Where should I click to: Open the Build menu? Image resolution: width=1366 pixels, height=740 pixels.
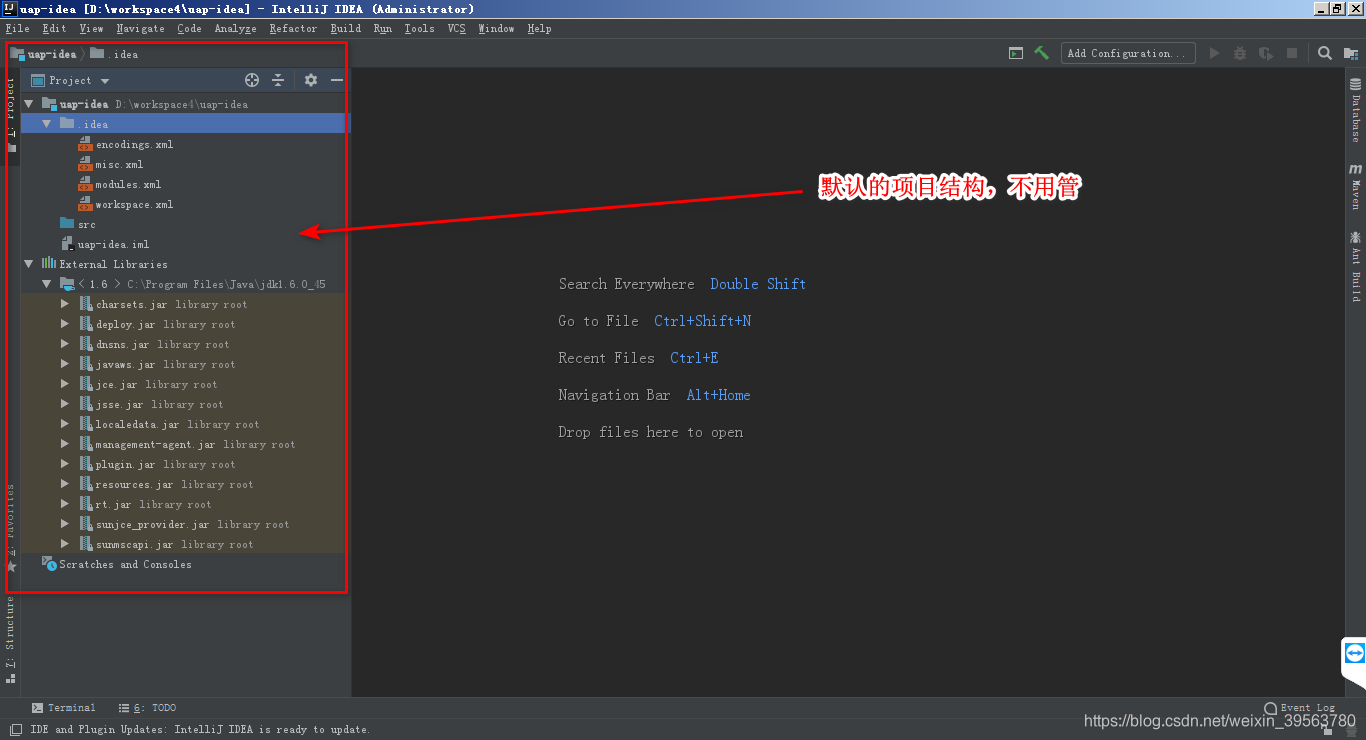(345, 28)
